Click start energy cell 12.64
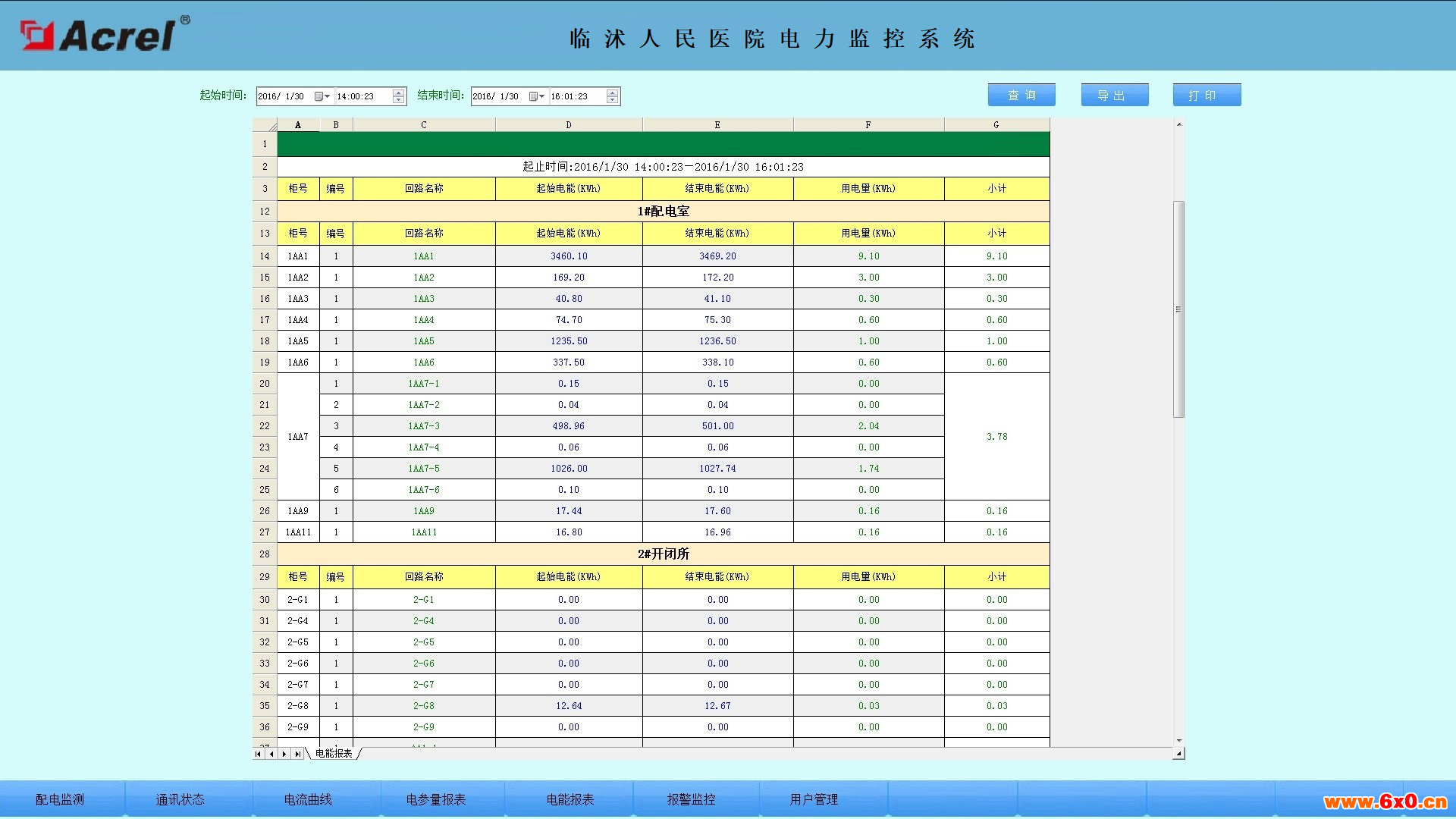1456x819 pixels. click(569, 706)
